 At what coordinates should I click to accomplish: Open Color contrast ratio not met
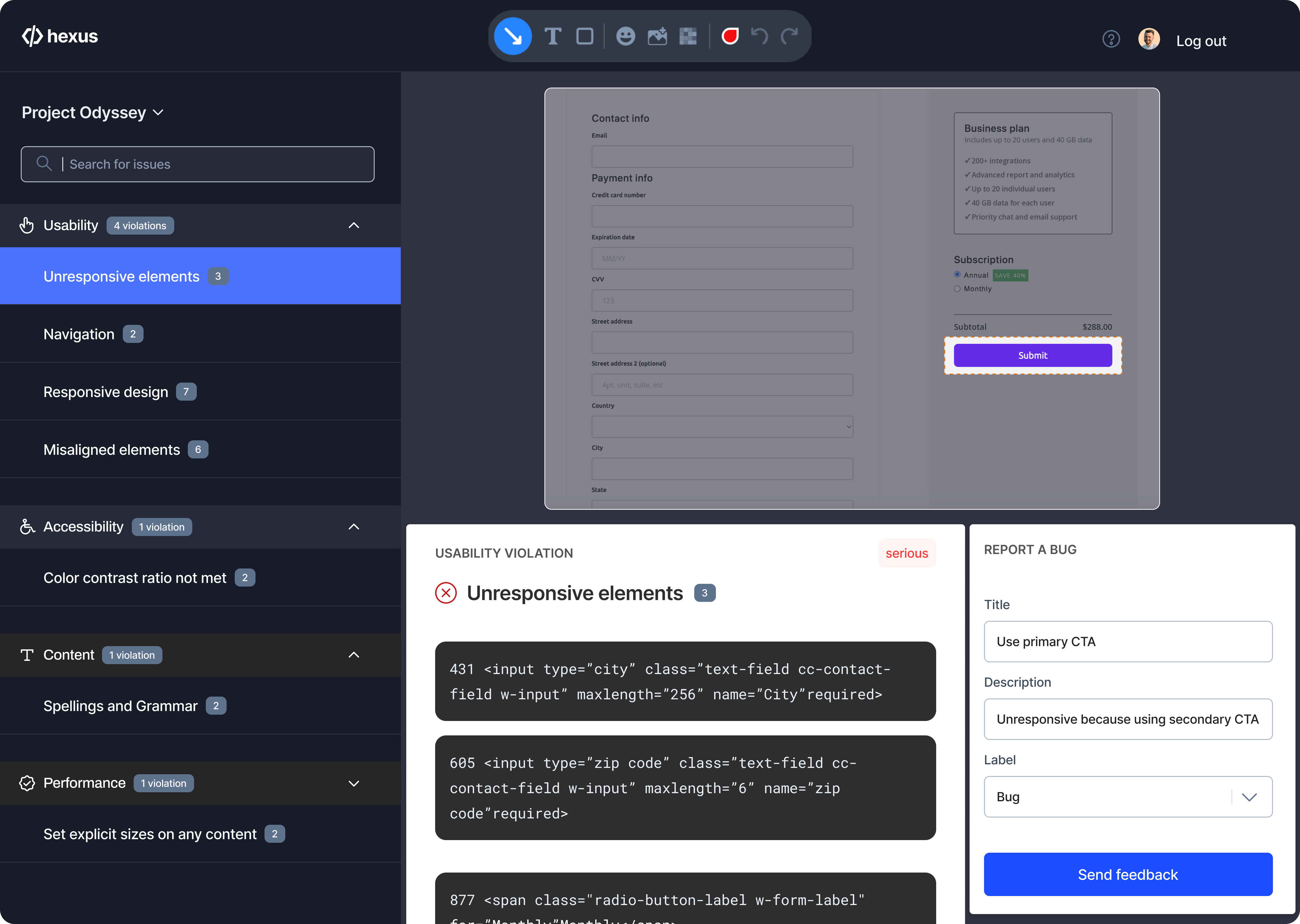tap(200, 577)
